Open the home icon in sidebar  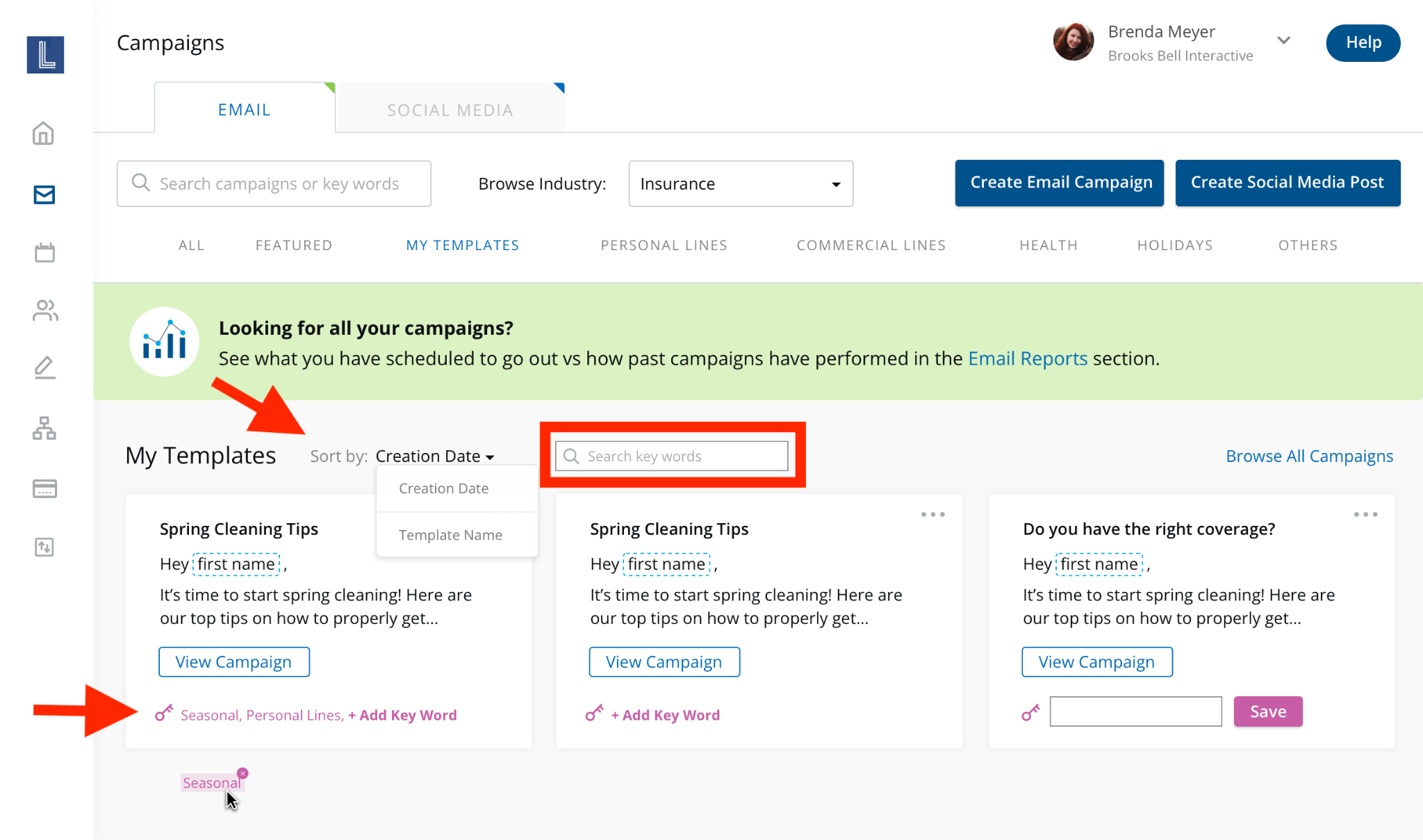coord(44,133)
